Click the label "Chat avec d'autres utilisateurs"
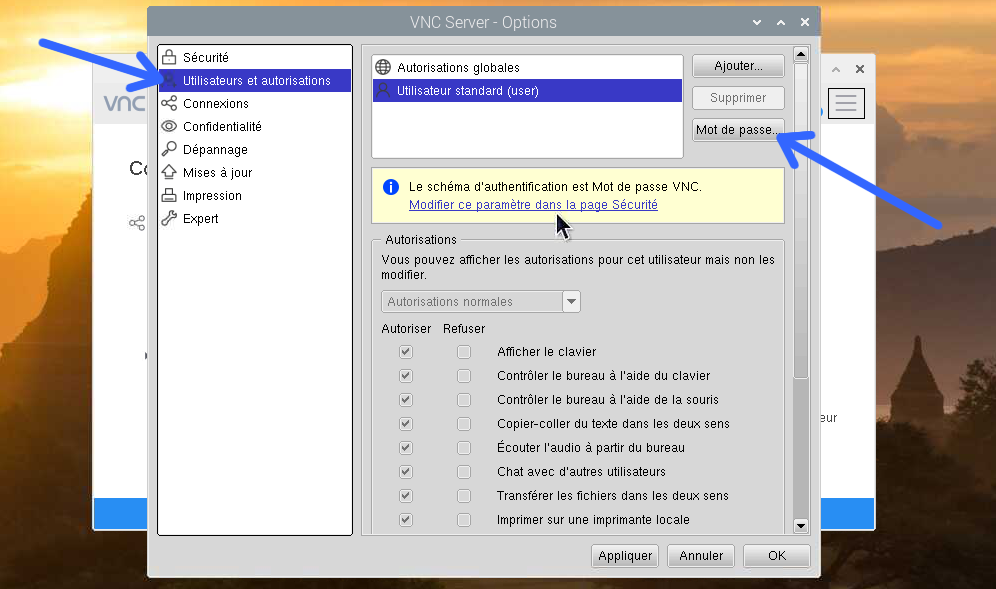 (581, 472)
